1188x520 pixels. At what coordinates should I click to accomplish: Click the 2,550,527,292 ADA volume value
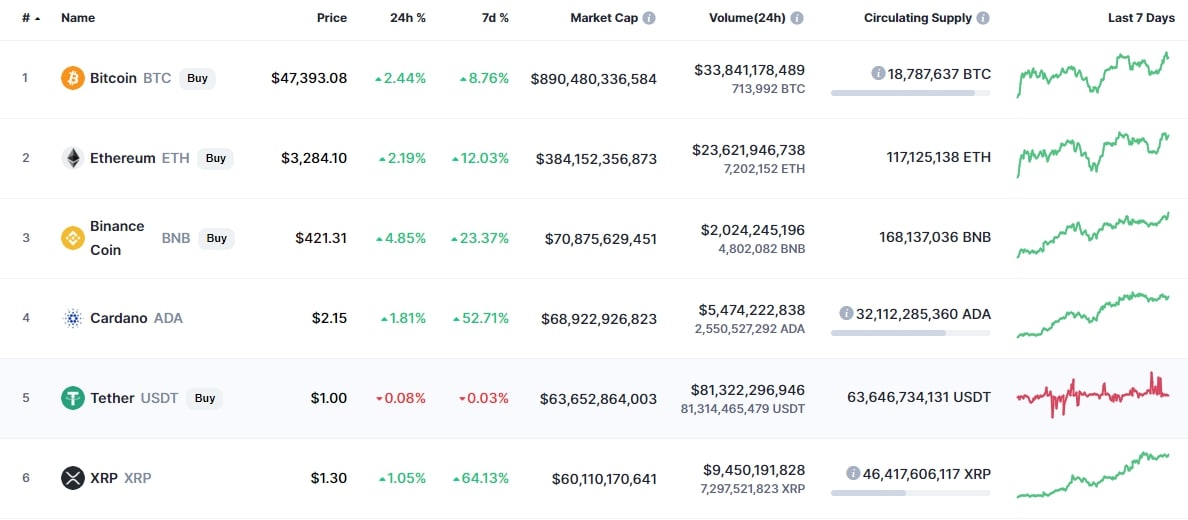coord(750,329)
